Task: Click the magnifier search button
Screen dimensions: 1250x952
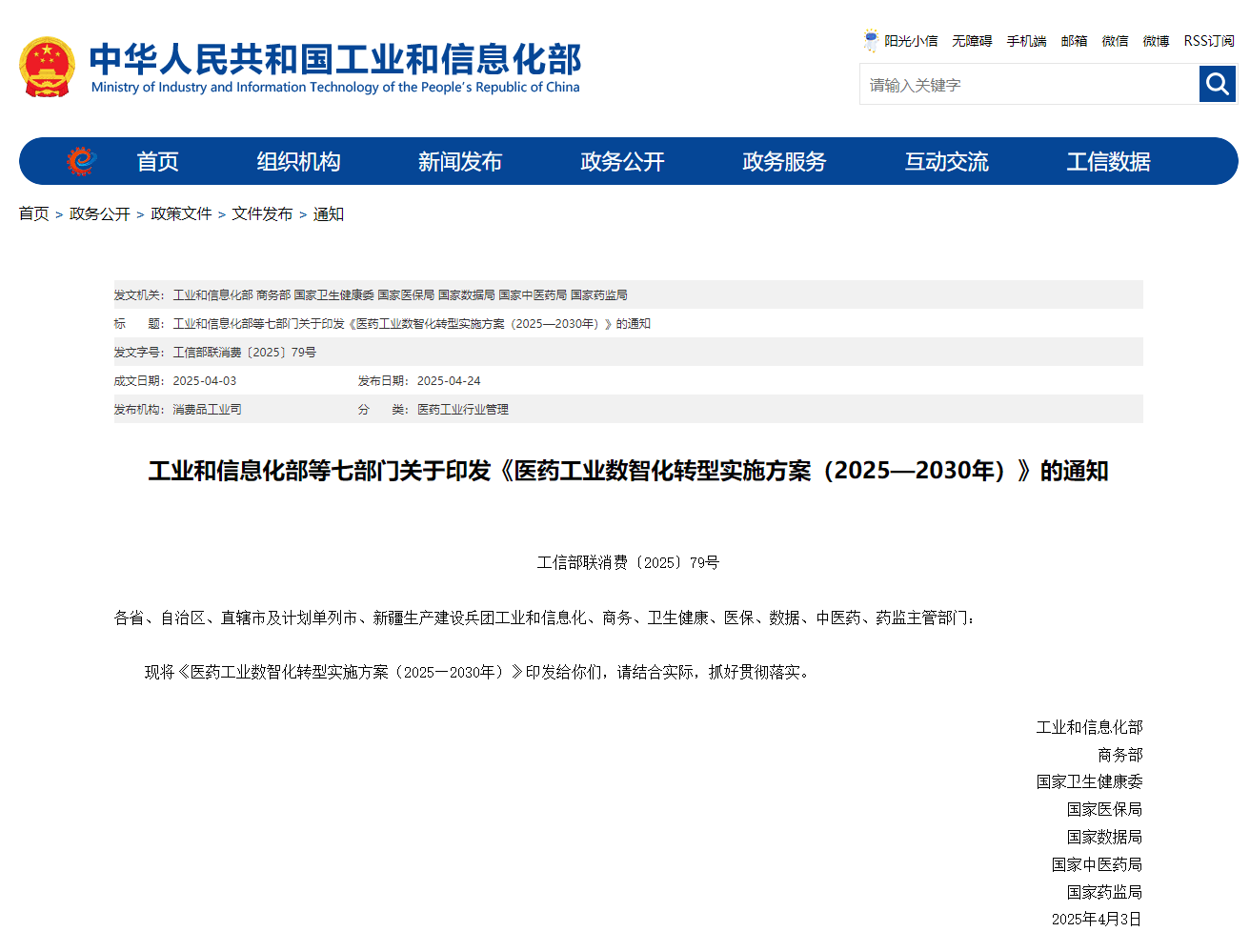Action: coord(1217,84)
